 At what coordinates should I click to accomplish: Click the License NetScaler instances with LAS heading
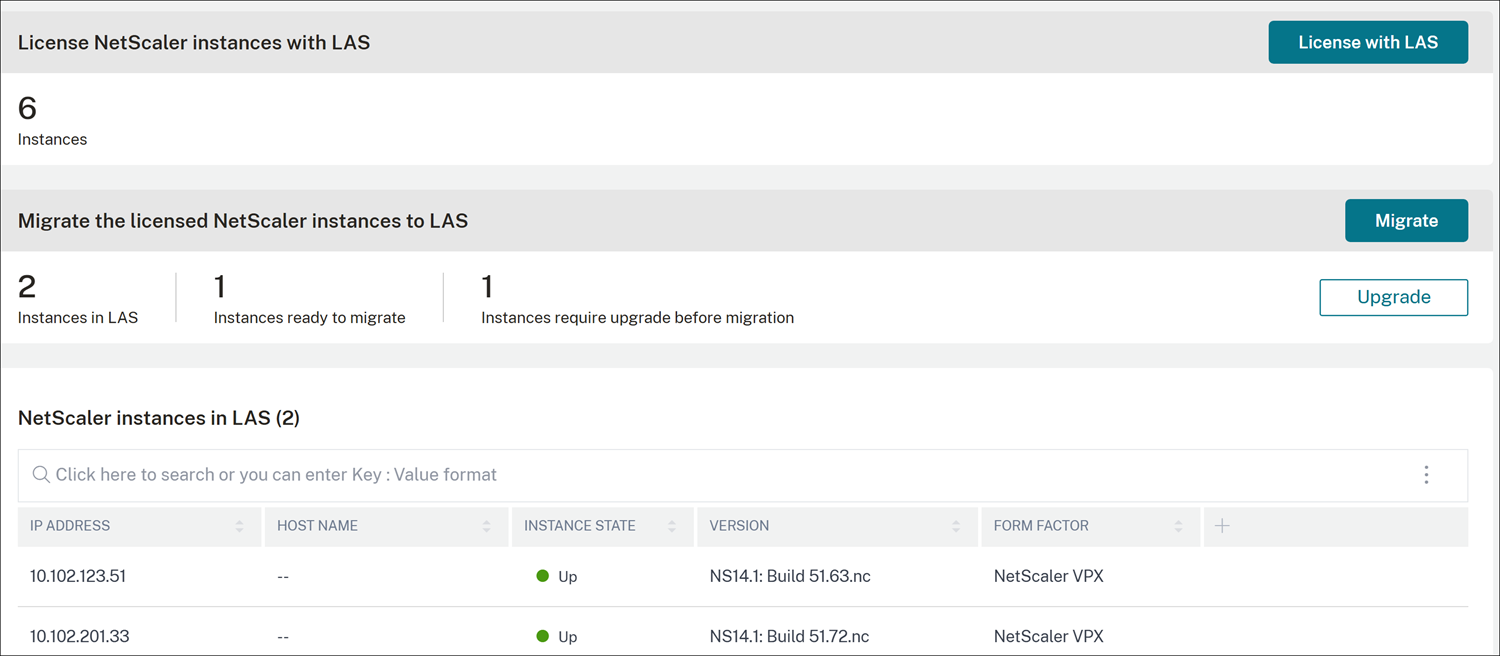point(194,43)
